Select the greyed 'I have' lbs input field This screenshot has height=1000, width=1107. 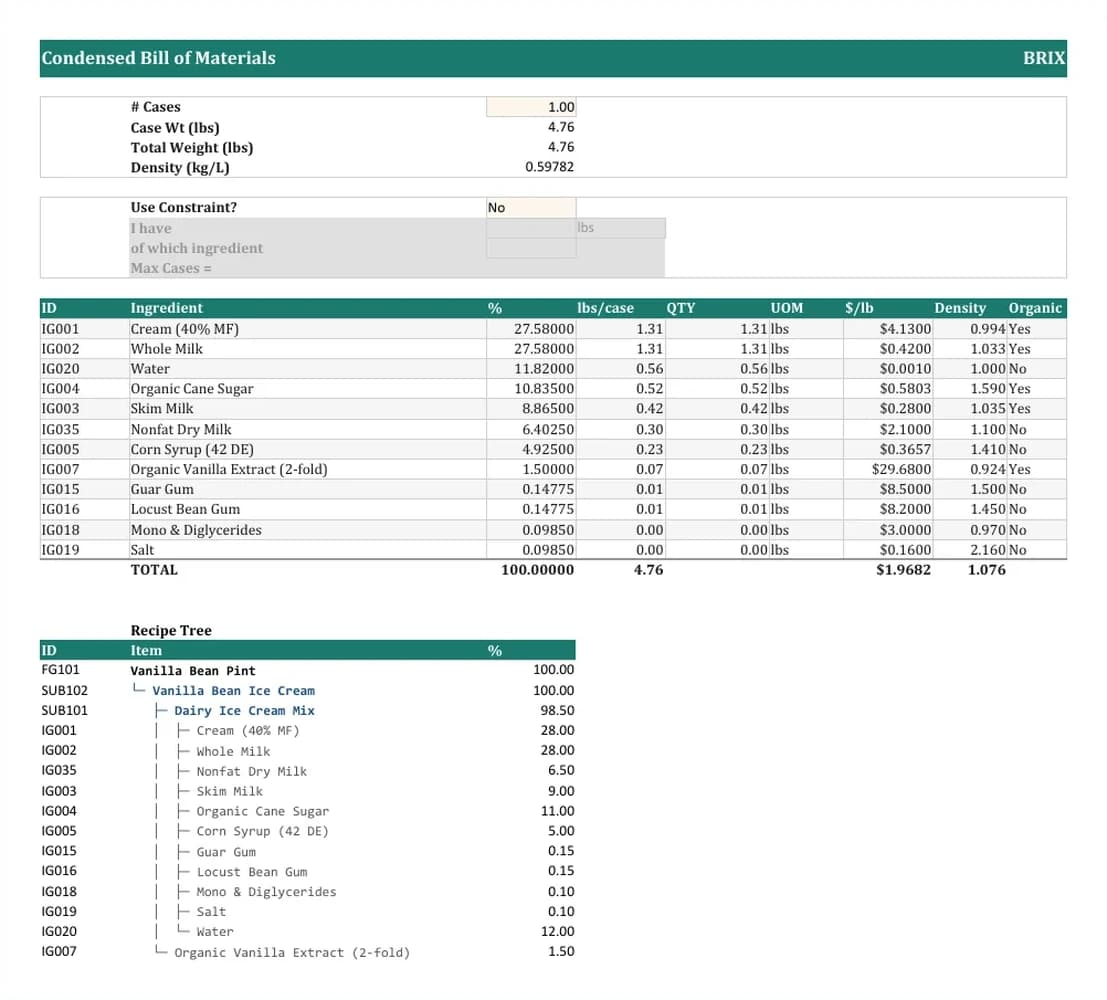point(531,227)
